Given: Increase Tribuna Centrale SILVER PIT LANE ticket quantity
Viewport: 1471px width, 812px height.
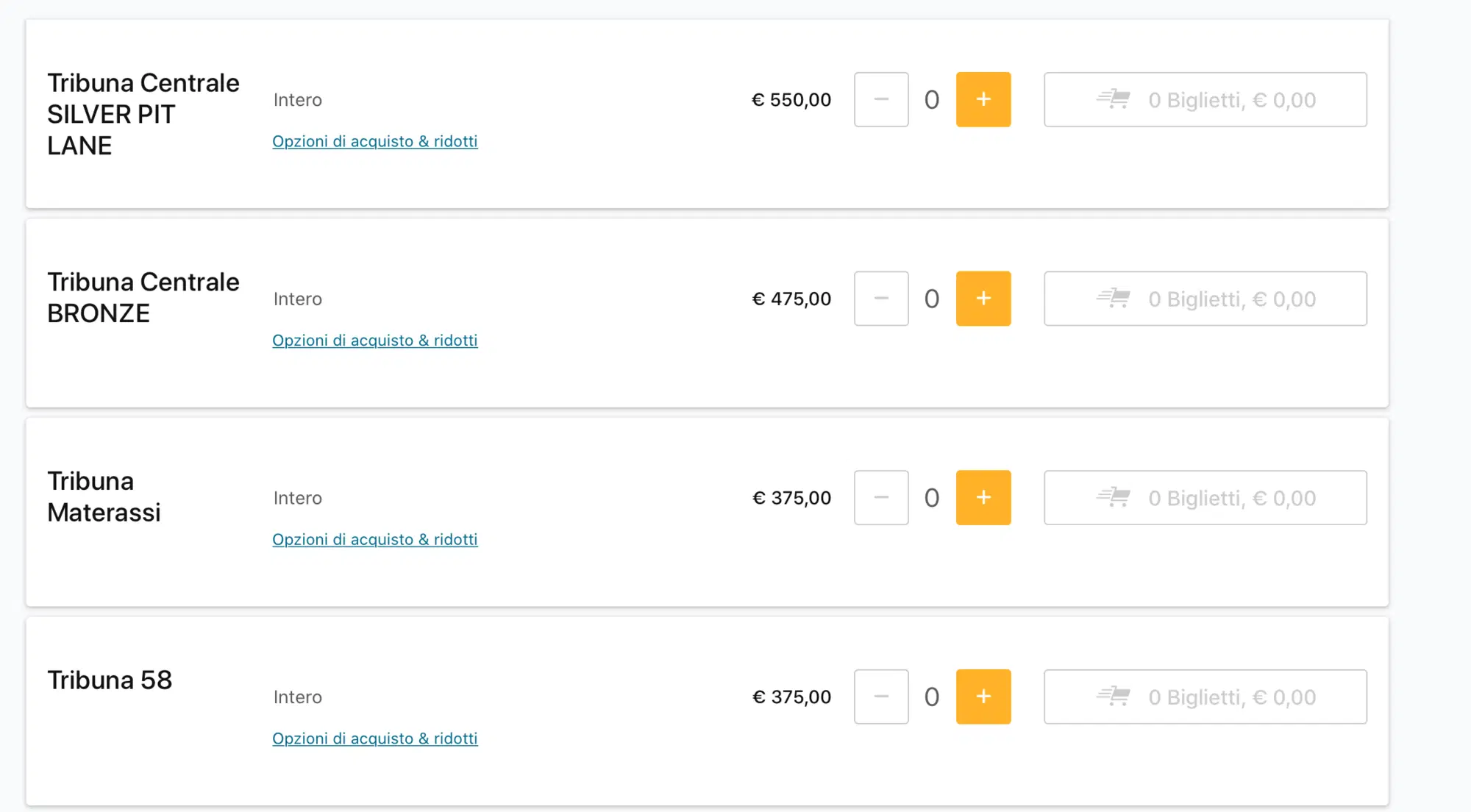Looking at the screenshot, I should [983, 99].
